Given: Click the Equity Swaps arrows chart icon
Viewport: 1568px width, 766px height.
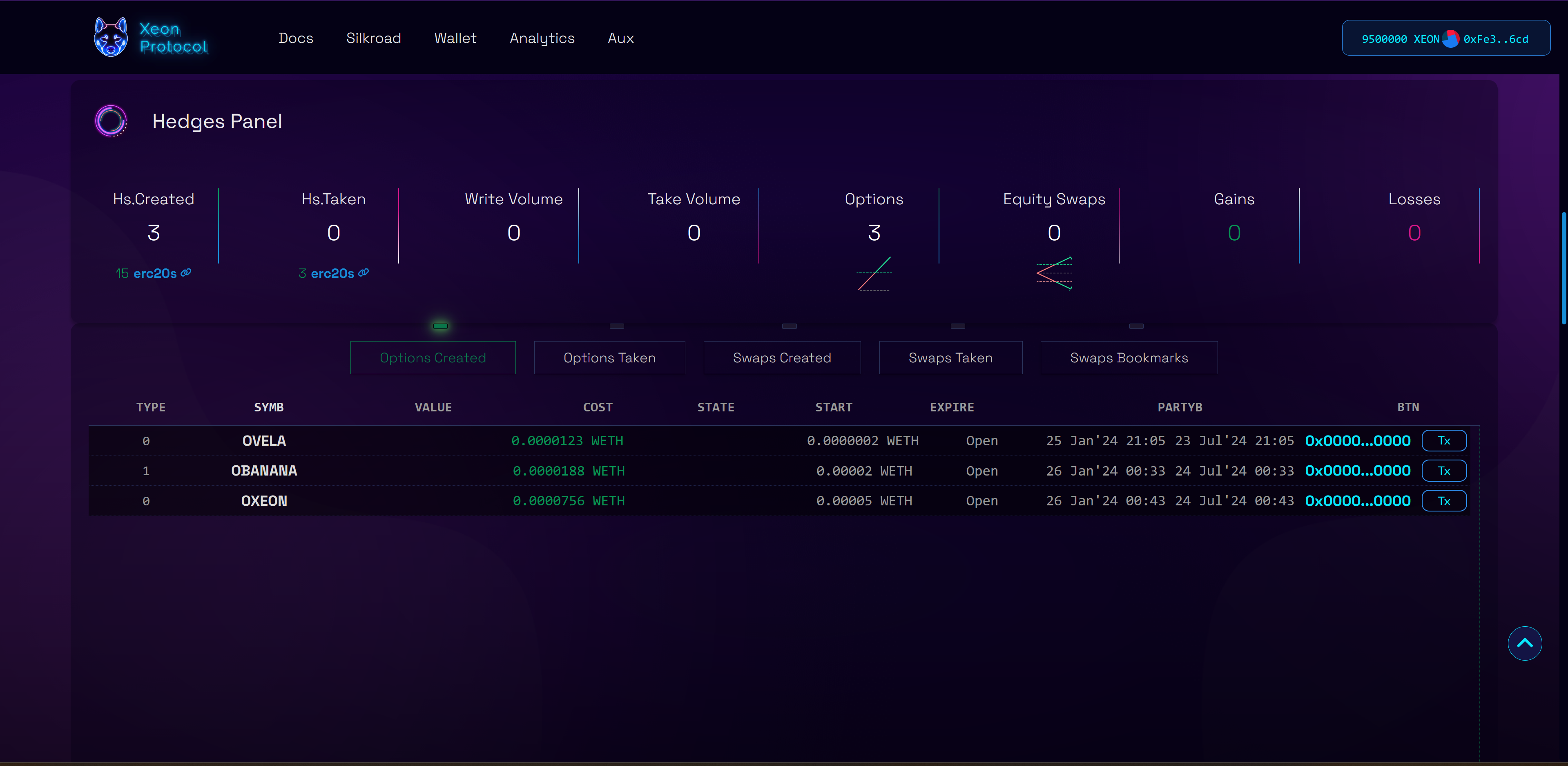Looking at the screenshot, I should pos(1054,273).
